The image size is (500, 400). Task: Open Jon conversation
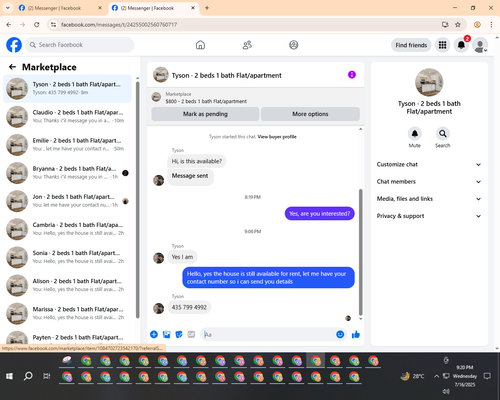pos(67,201)
